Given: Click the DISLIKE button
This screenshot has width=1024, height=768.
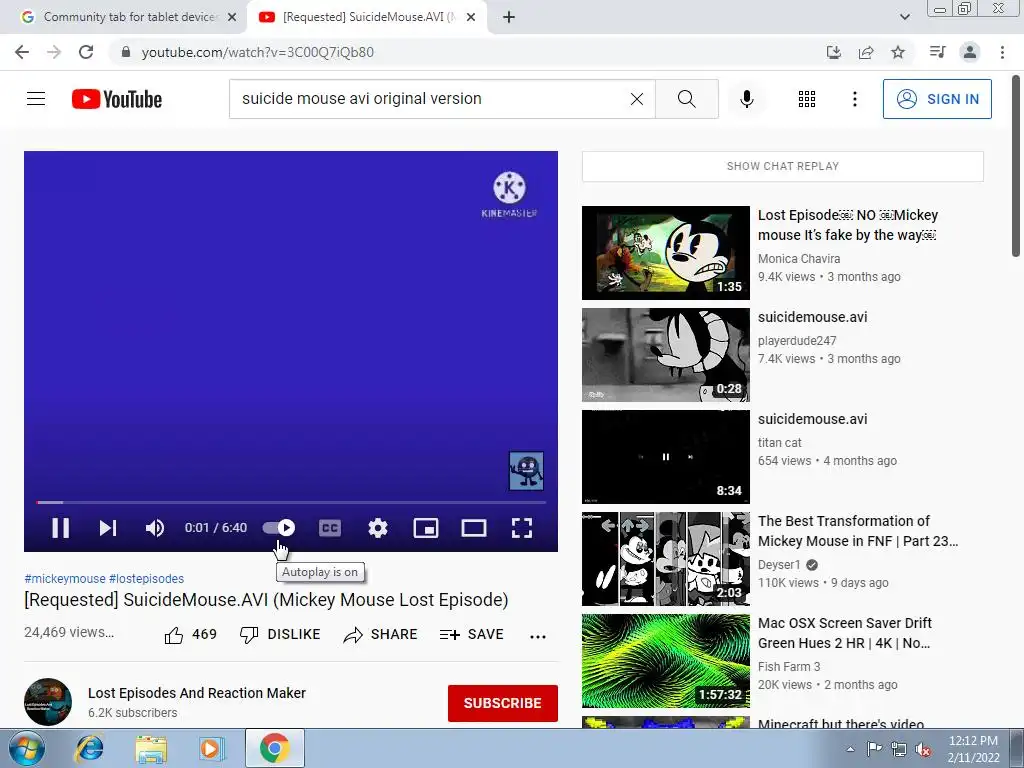Looking at the screenshot, I should (x=280, y=634).
